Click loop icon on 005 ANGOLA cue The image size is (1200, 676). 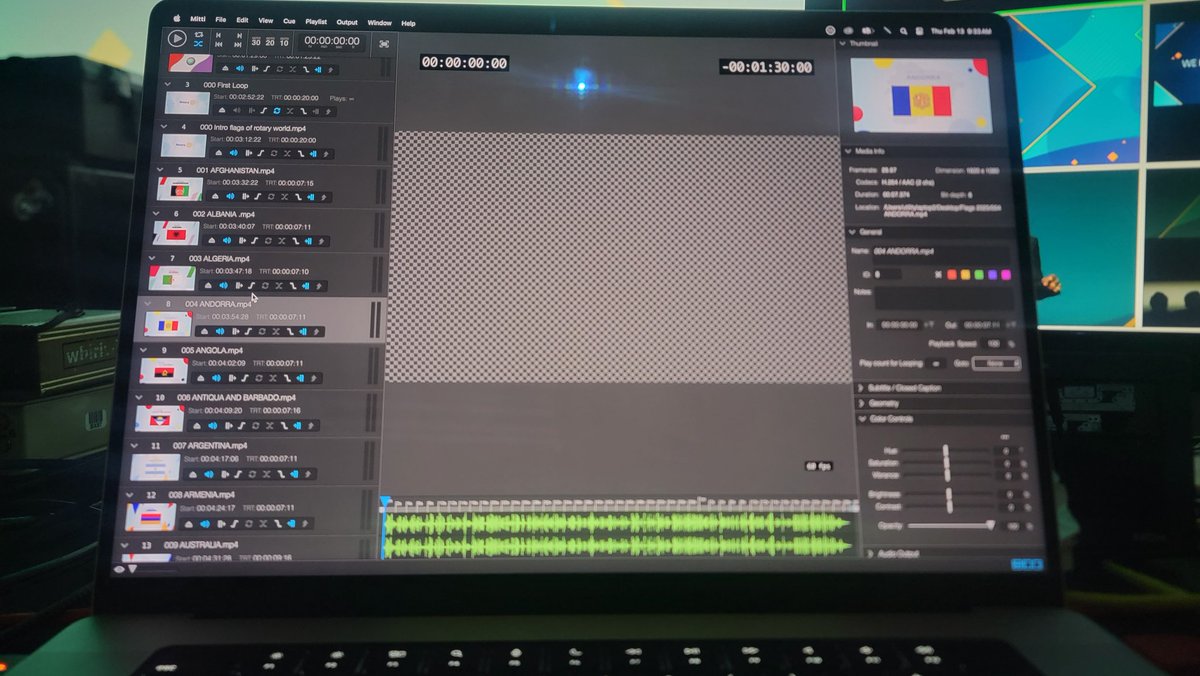click(x=258, y=378)
